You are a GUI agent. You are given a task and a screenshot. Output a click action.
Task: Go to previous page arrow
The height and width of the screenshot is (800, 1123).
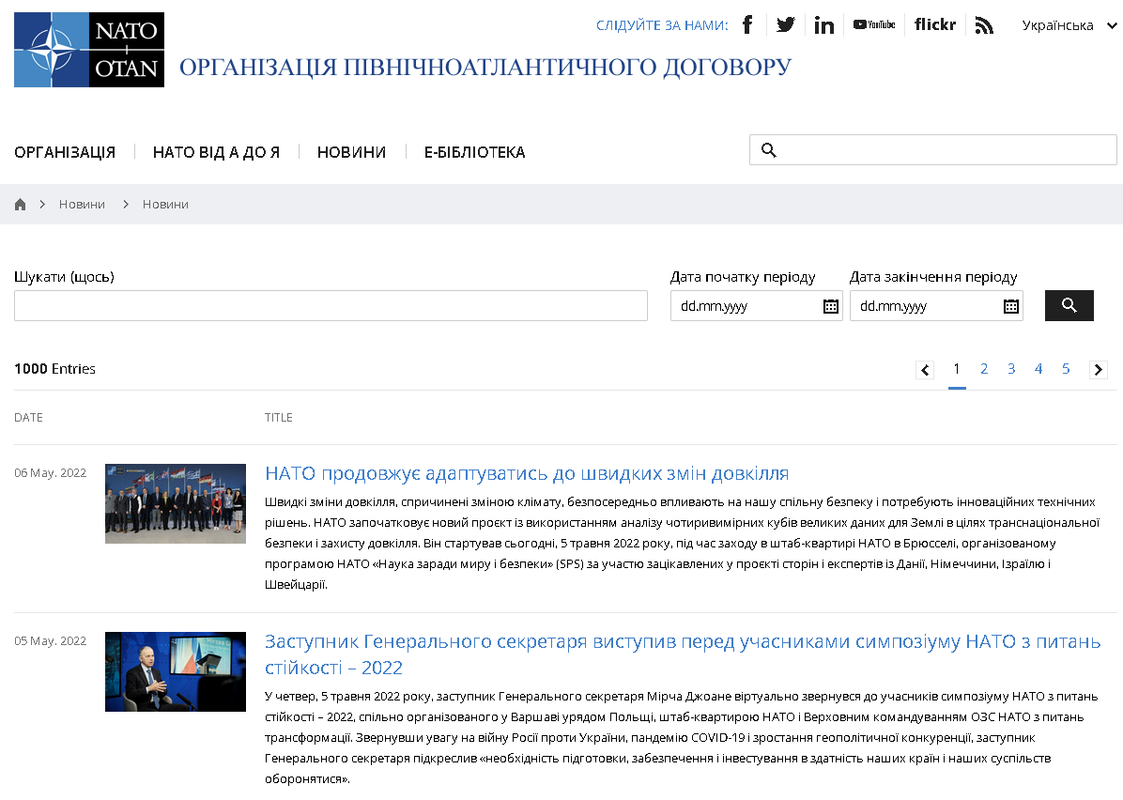925,370
